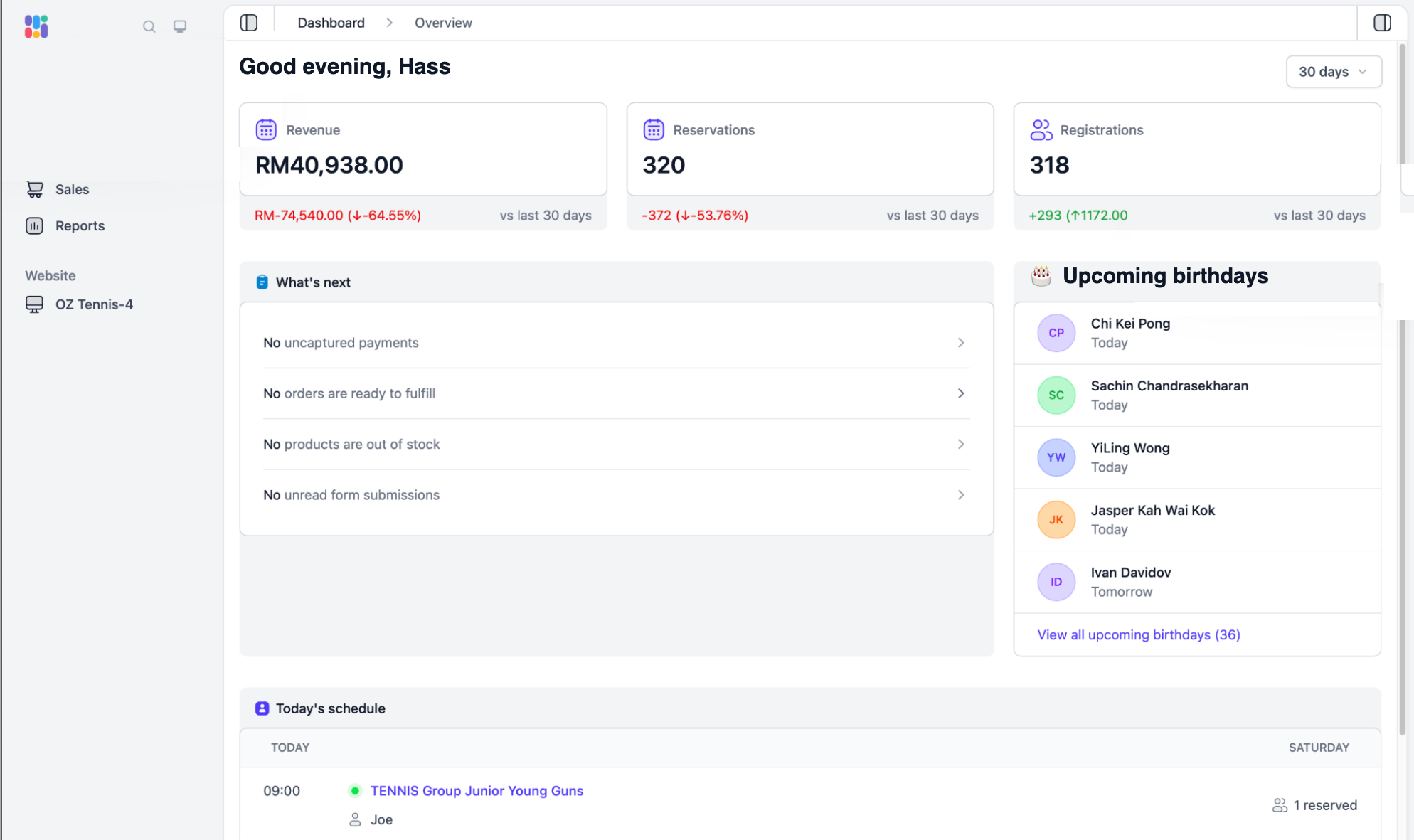Viewport: 1414px width, 840px height.
Task: Go to Dashboard breadcrumb
Action: click(331, 23)
